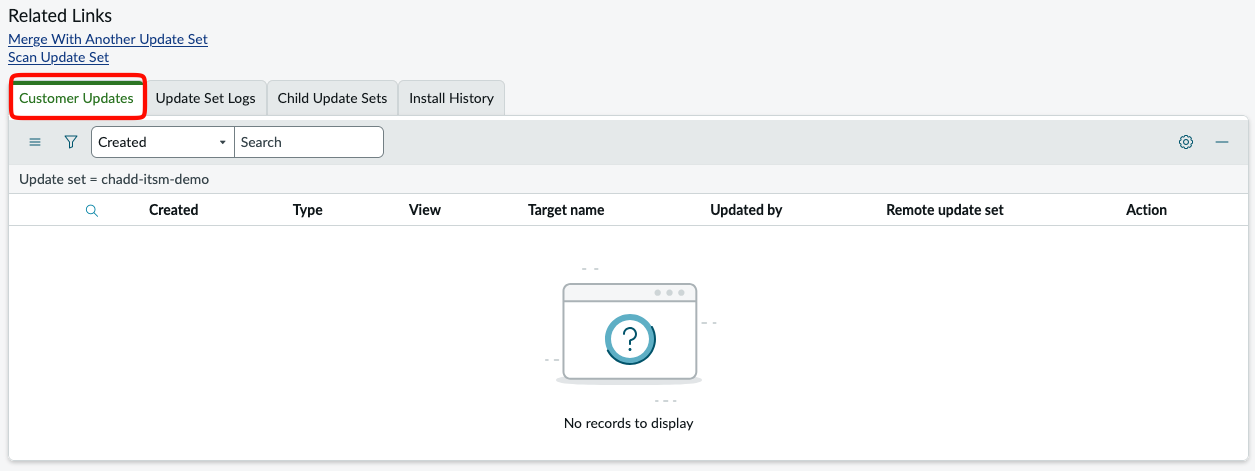The width and height of the screenshot is (1255, 471).
Task: Open the list controls hamburger menu
Action: coord(35,142)
